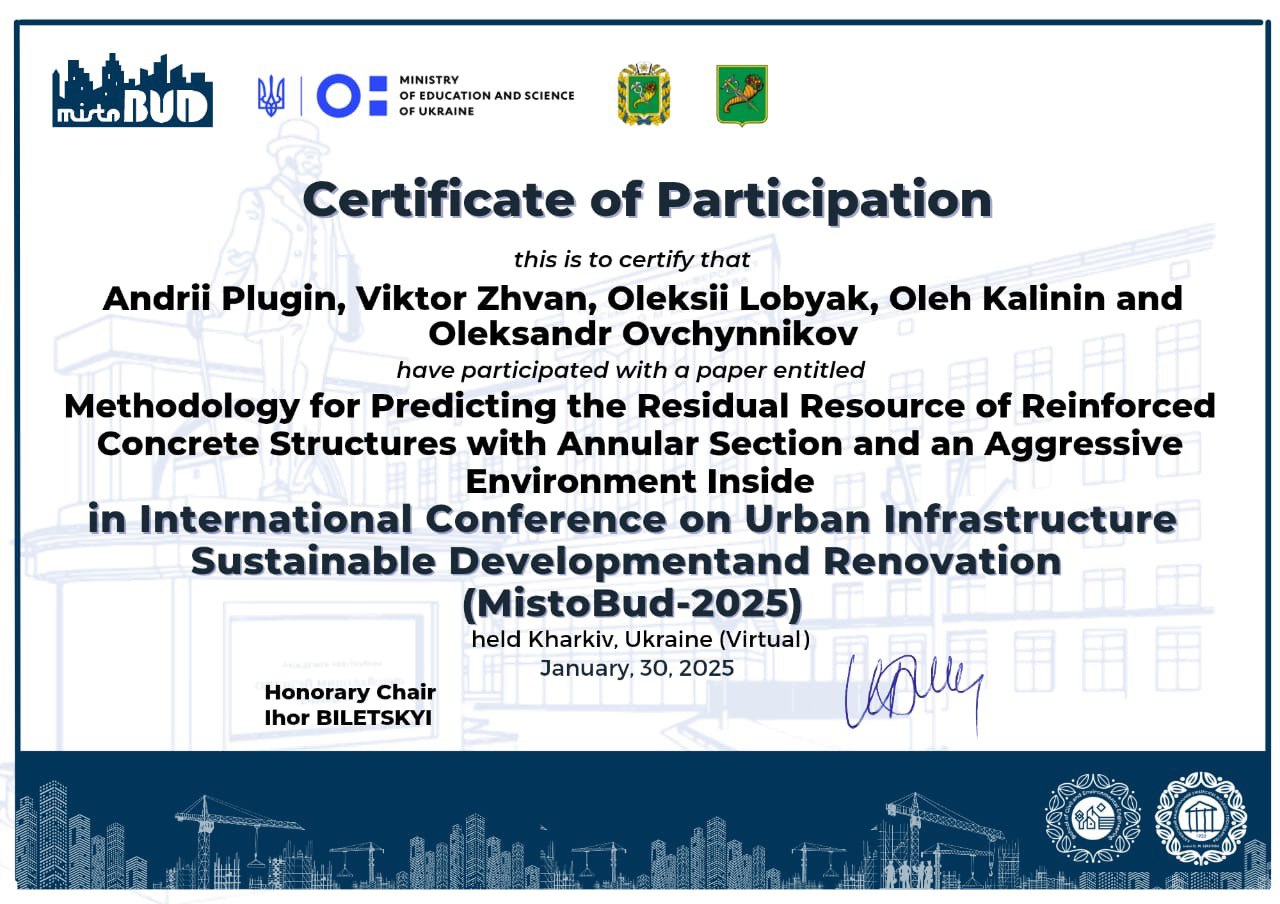
Task: Click the MistoBUD skyline logo
Action: [x=132, y=92]
